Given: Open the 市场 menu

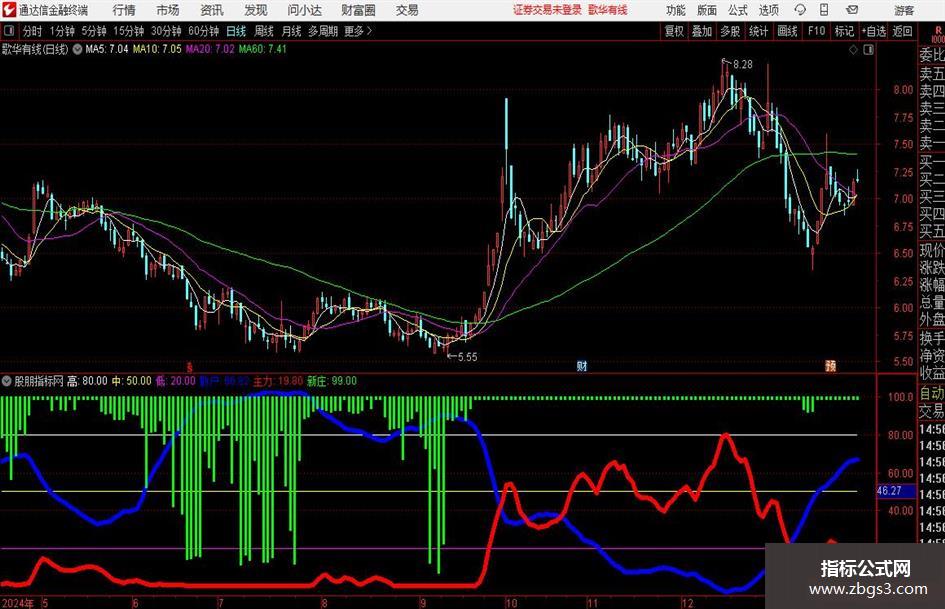Looking at the screenshot, I should 168,10.
